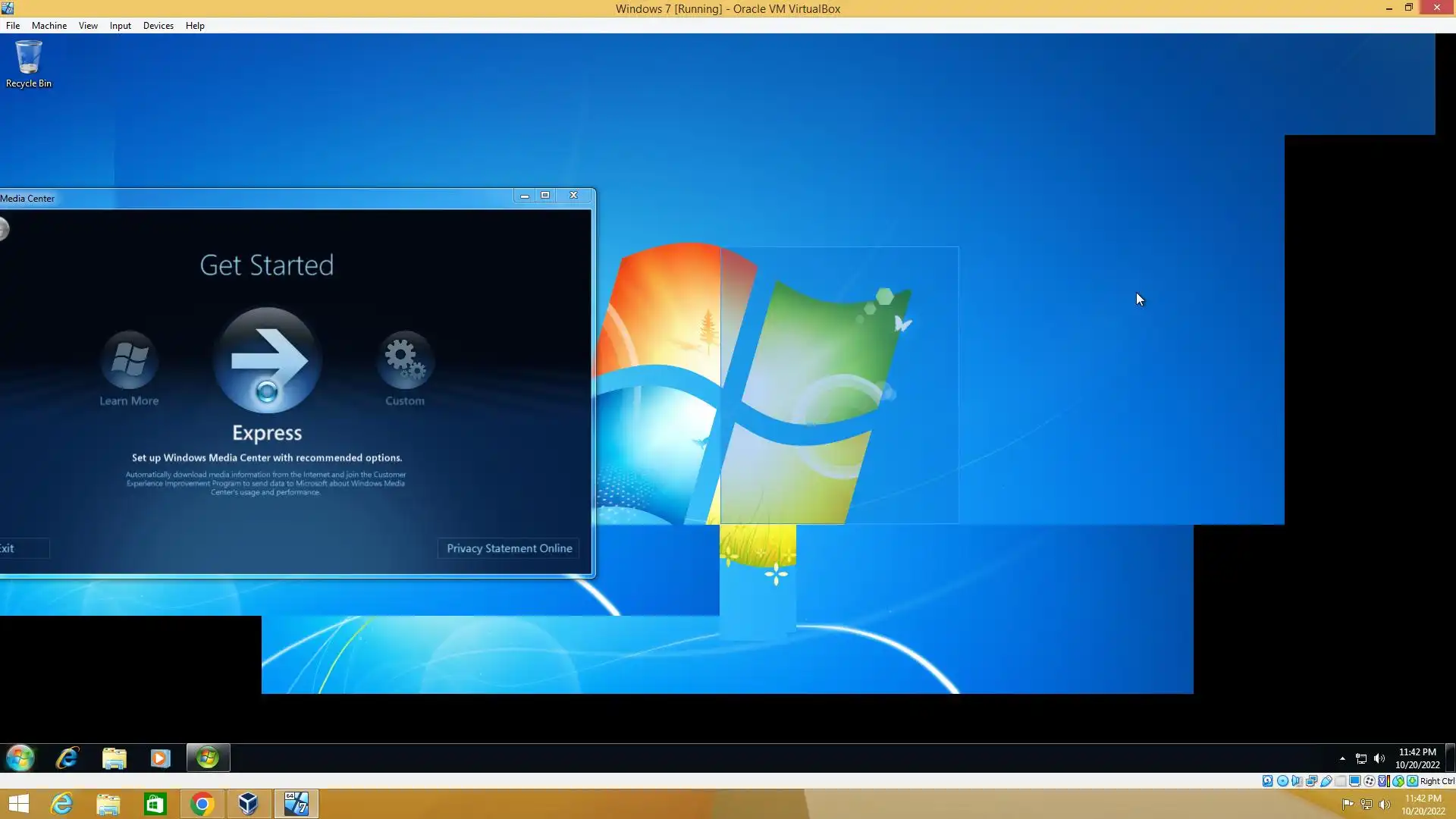Viewport: 1456px width, 819px height.
Task: Click VirtualBox optical disk status icon
Action: [1282, 781]
